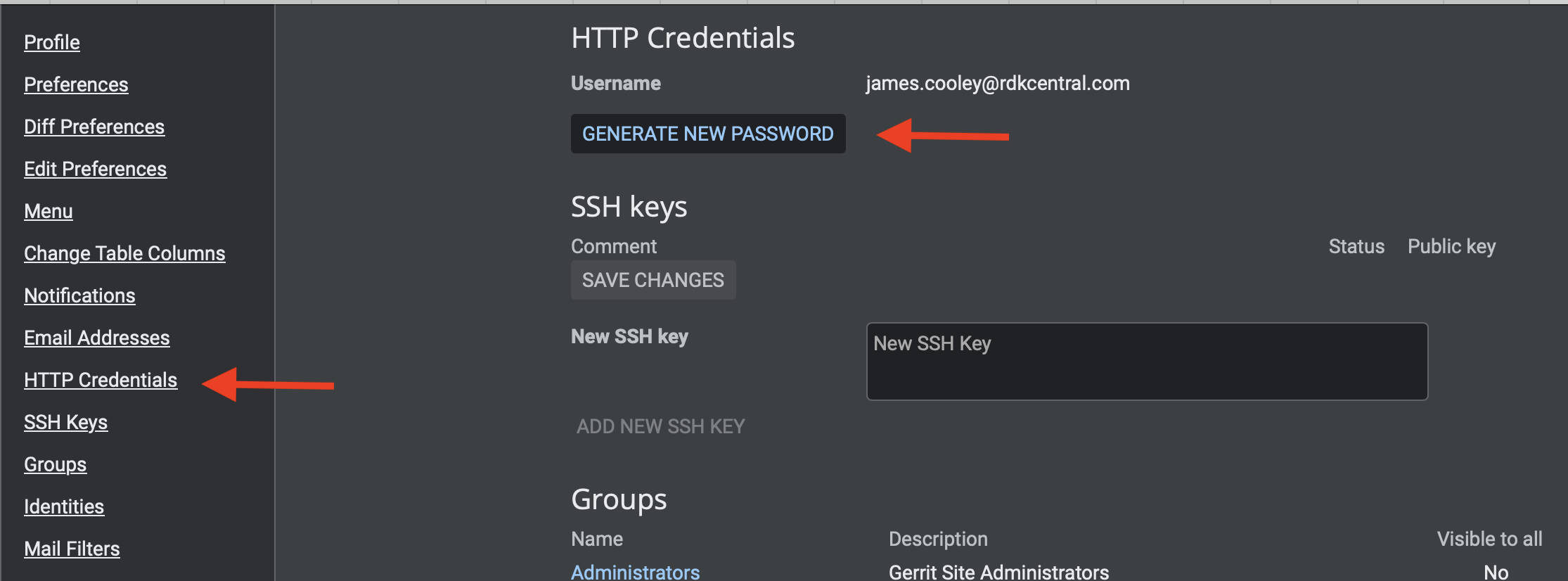1568x581 pixels.
Task: Click Save Changes under SSH keys
Action: click(x=653, y=280)
